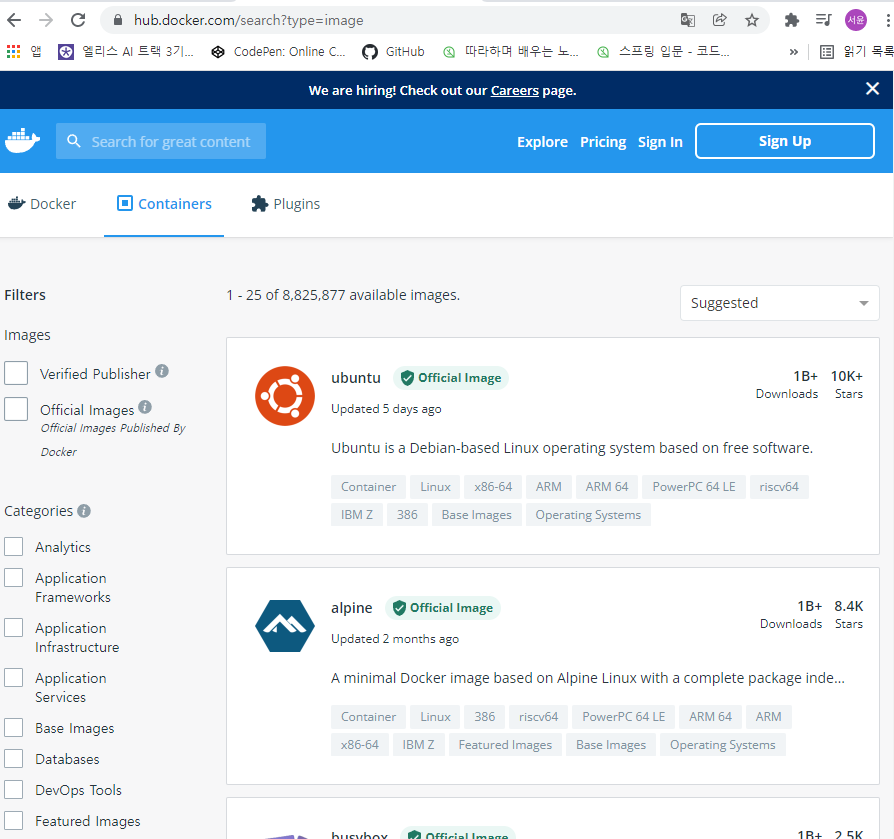Click the Categories info icon
The image size is (894, 839).
pyautogui.click(x=84, y=511)
